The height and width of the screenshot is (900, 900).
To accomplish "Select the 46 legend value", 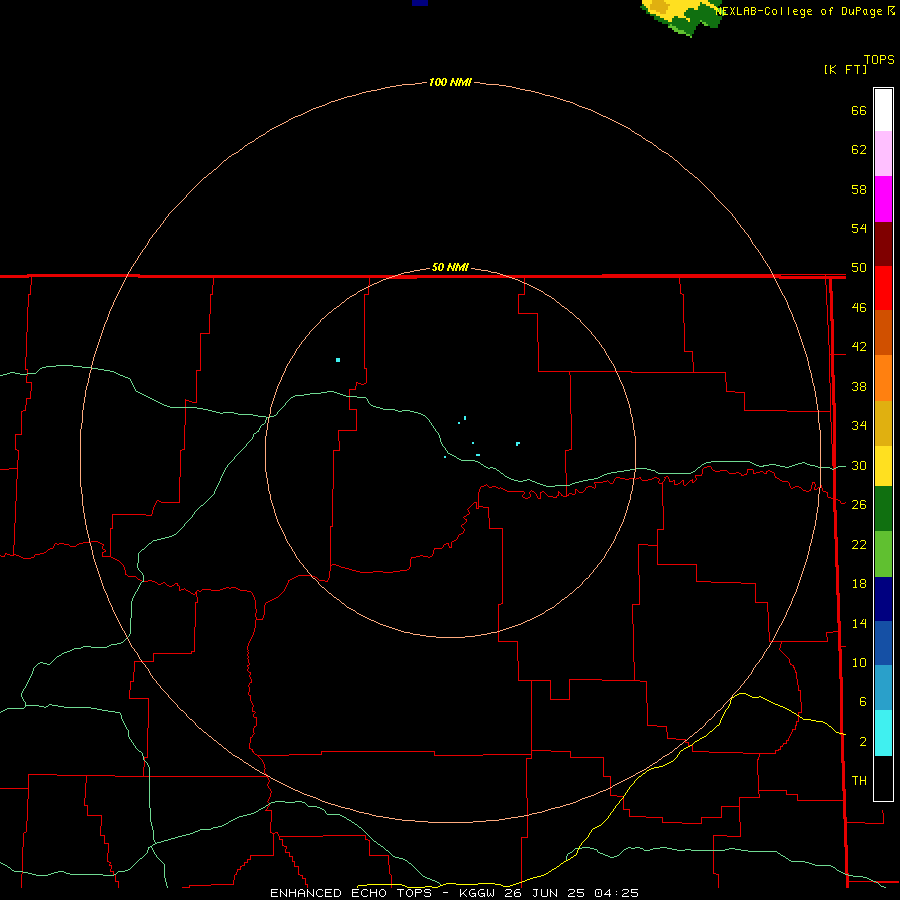I will pos(859,308).
